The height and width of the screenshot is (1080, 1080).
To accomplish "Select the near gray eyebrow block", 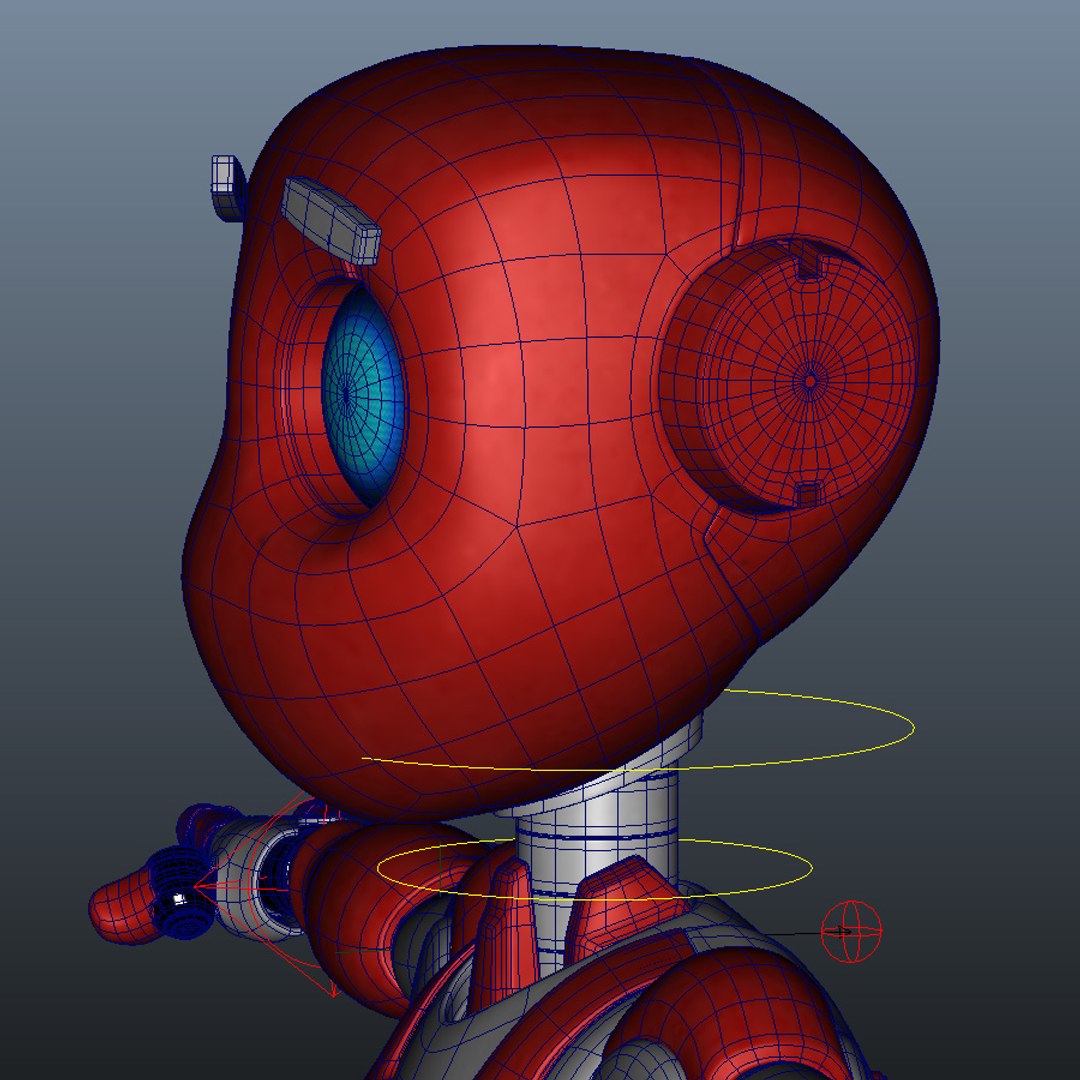I will tap(332, 220).
